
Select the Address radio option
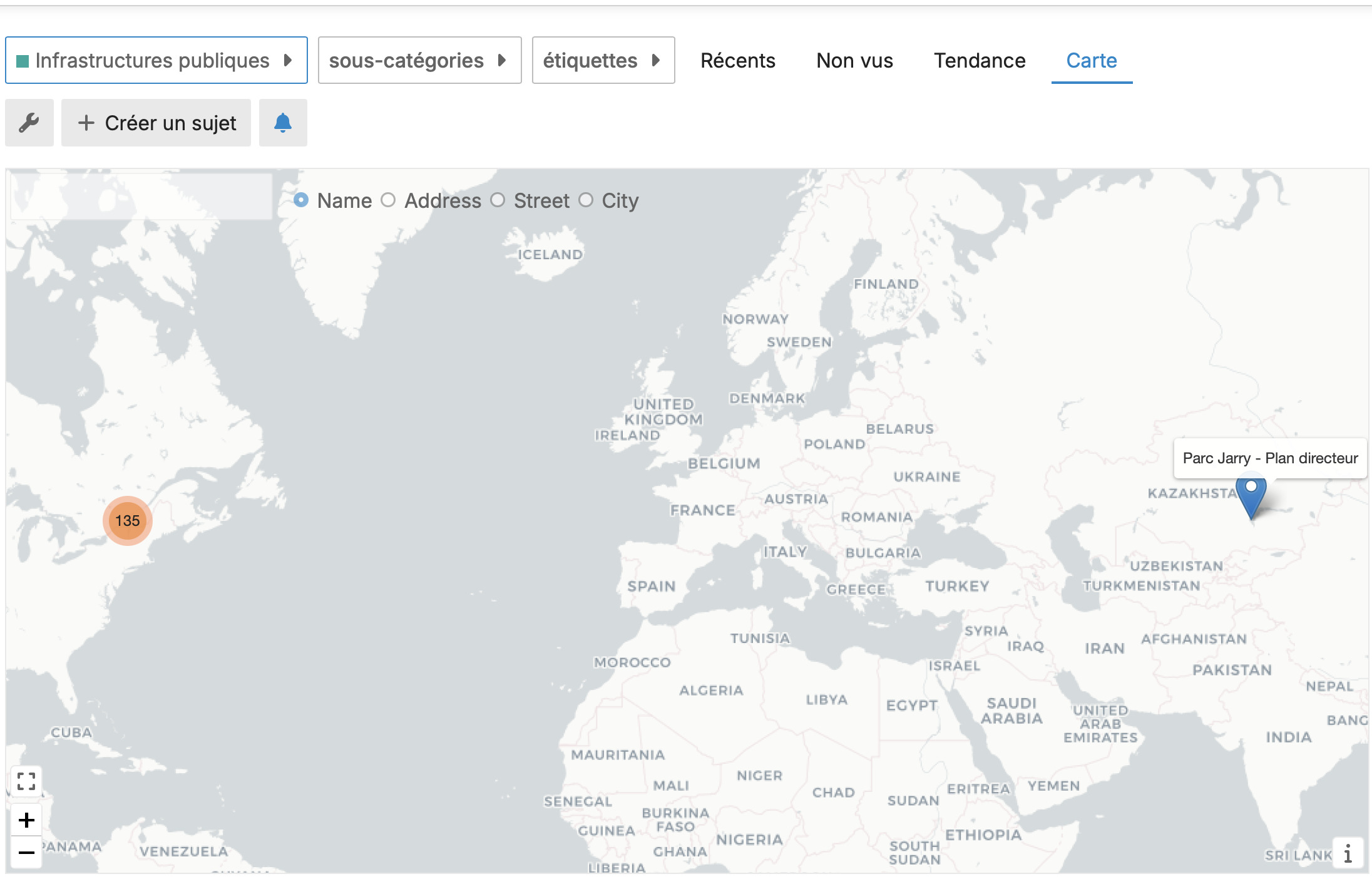tap(389, 200)
